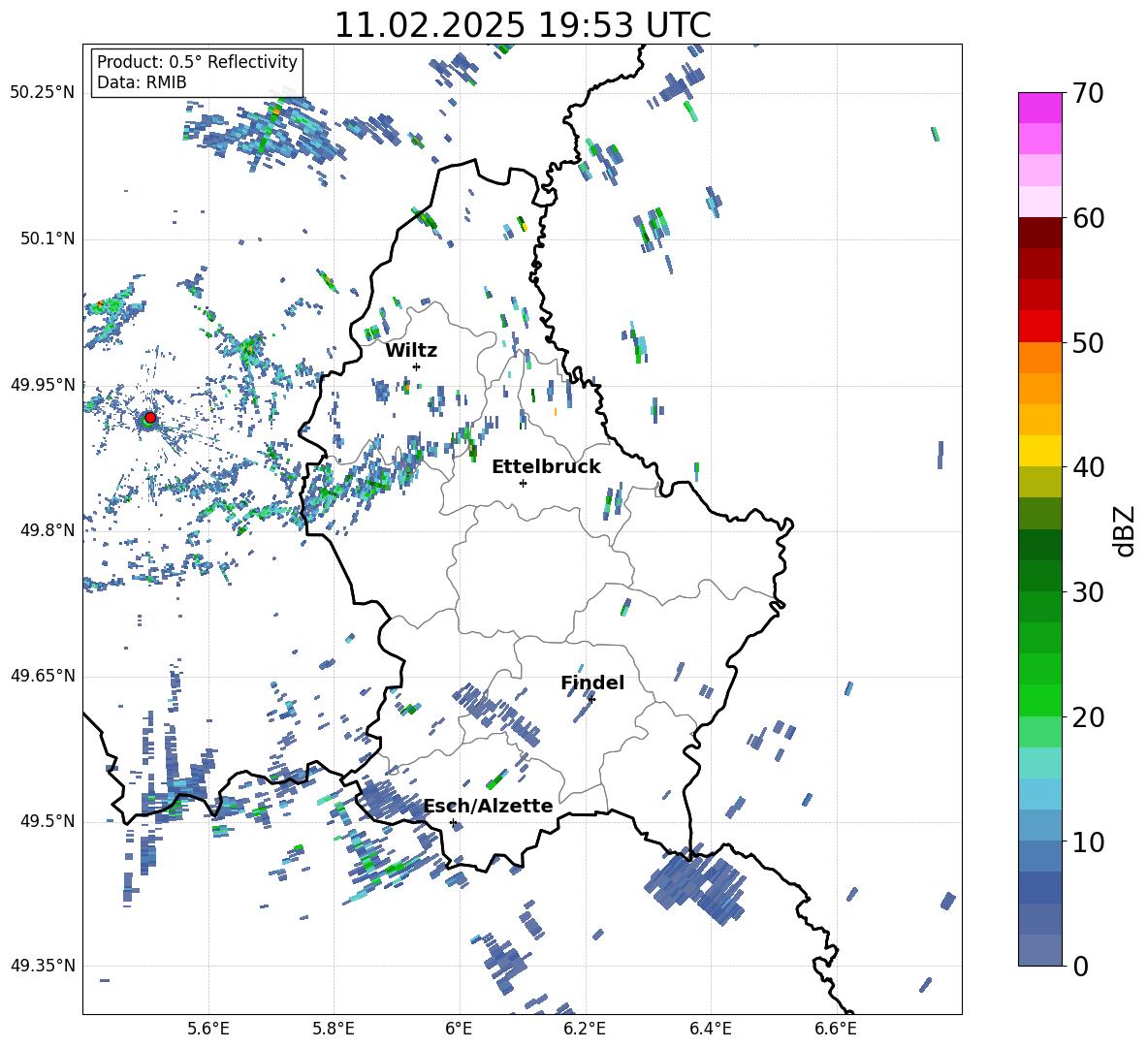Click the 49.95°N latitude label
The width and height of the screenshot is (1148, 1048).
pos(42,384)
